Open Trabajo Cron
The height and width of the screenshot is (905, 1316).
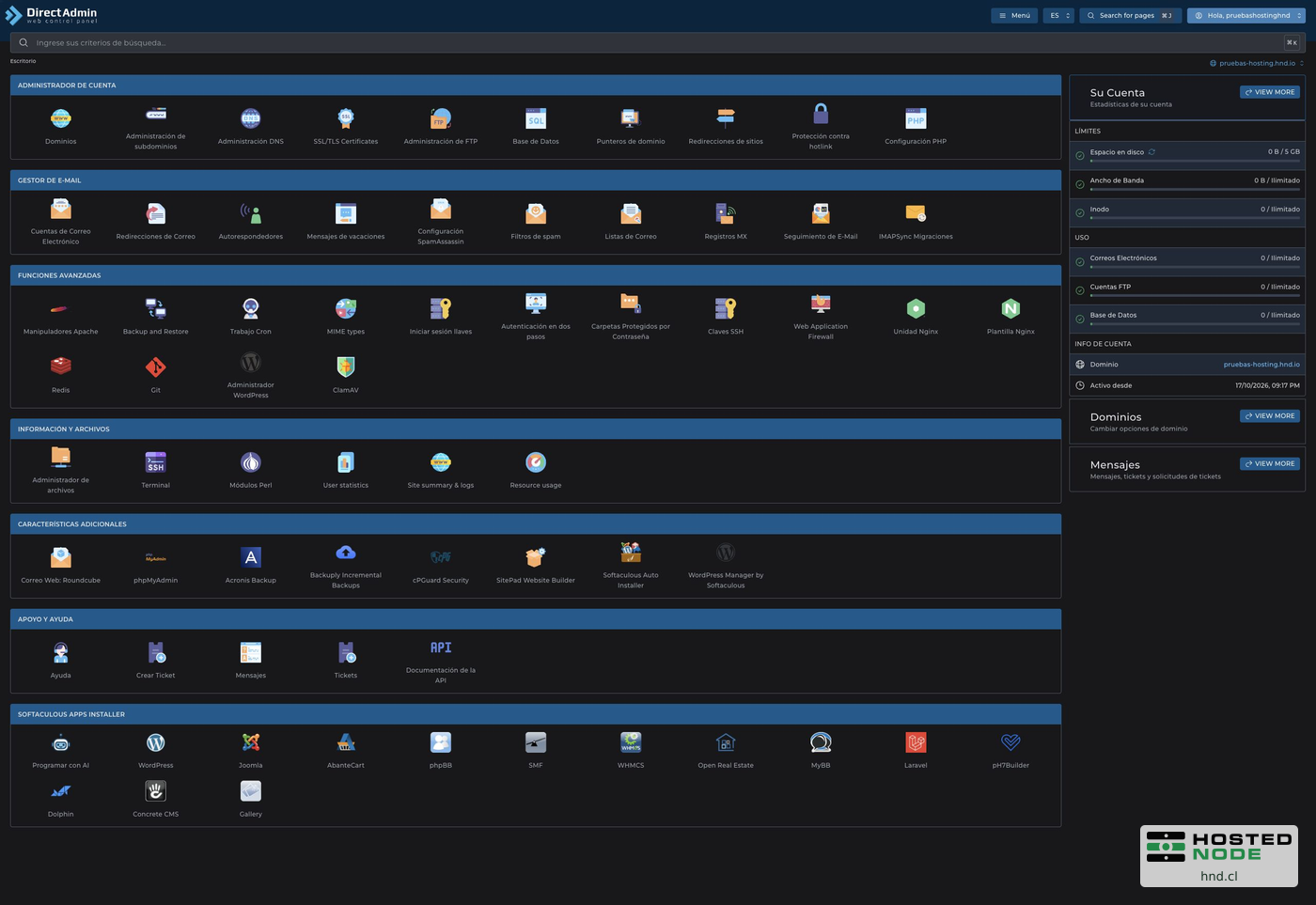250,308
